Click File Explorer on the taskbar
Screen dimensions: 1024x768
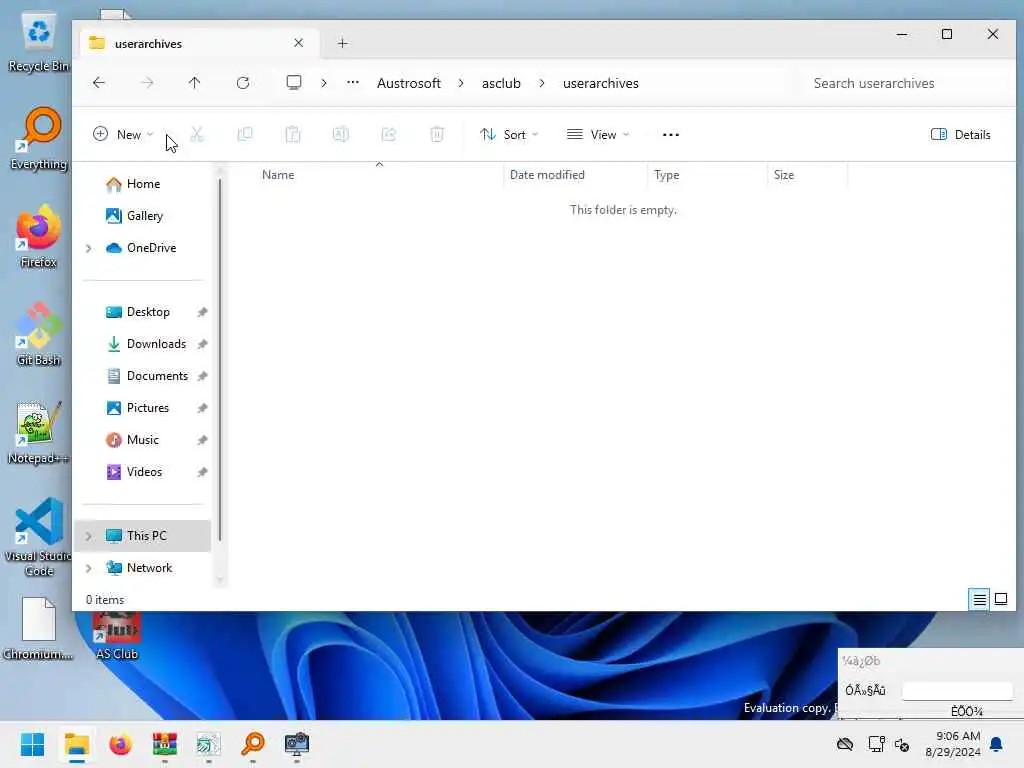(x=76, y=744)
